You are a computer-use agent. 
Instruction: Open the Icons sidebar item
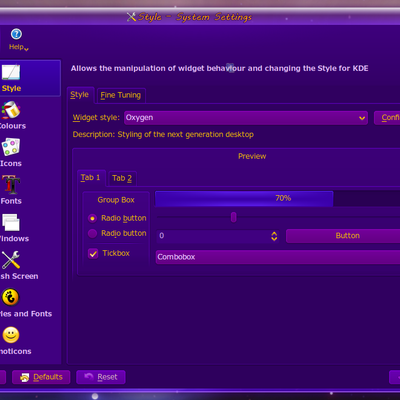coord(11,147)
